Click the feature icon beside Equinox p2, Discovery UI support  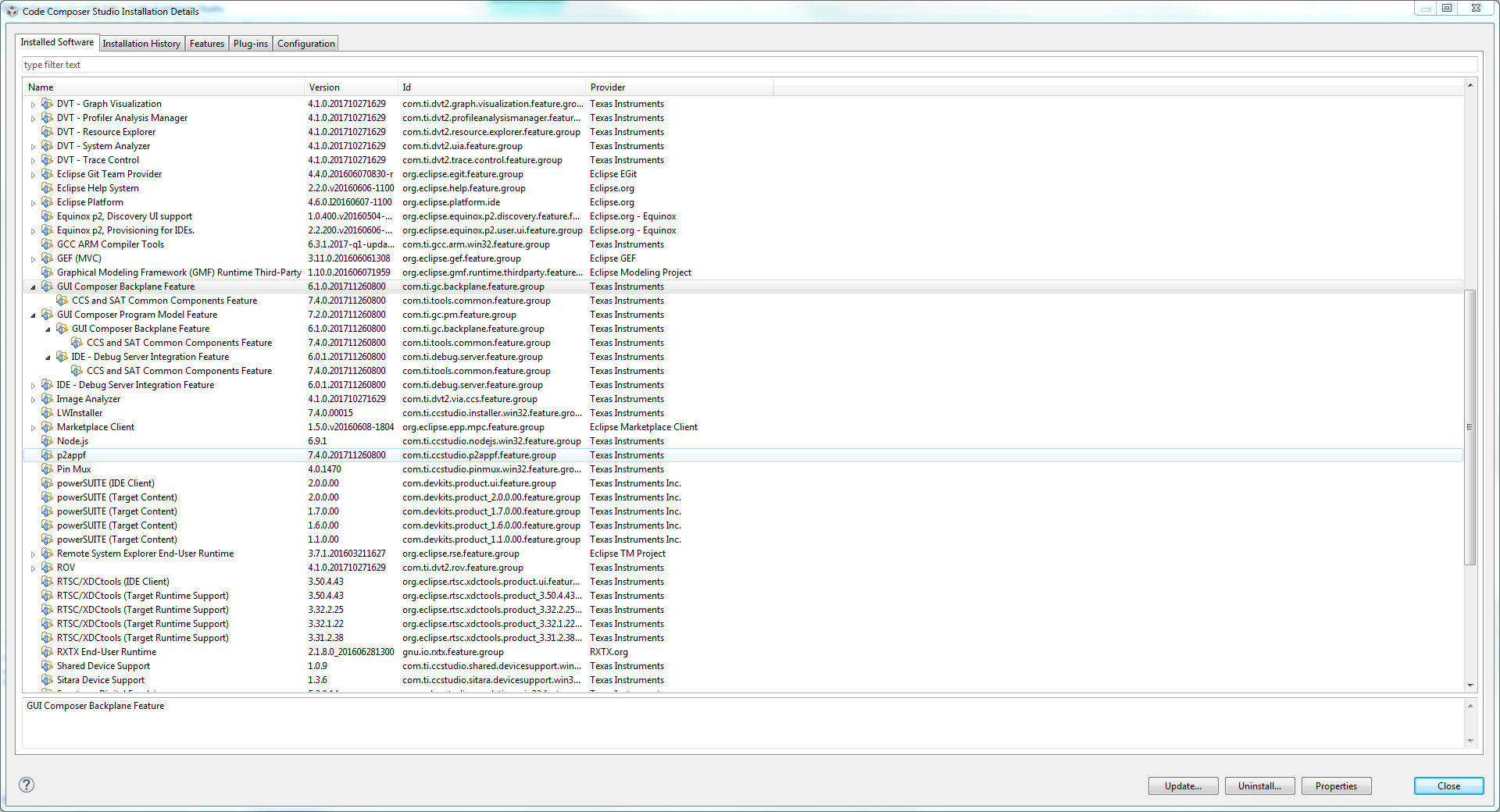tap(47, 216)
